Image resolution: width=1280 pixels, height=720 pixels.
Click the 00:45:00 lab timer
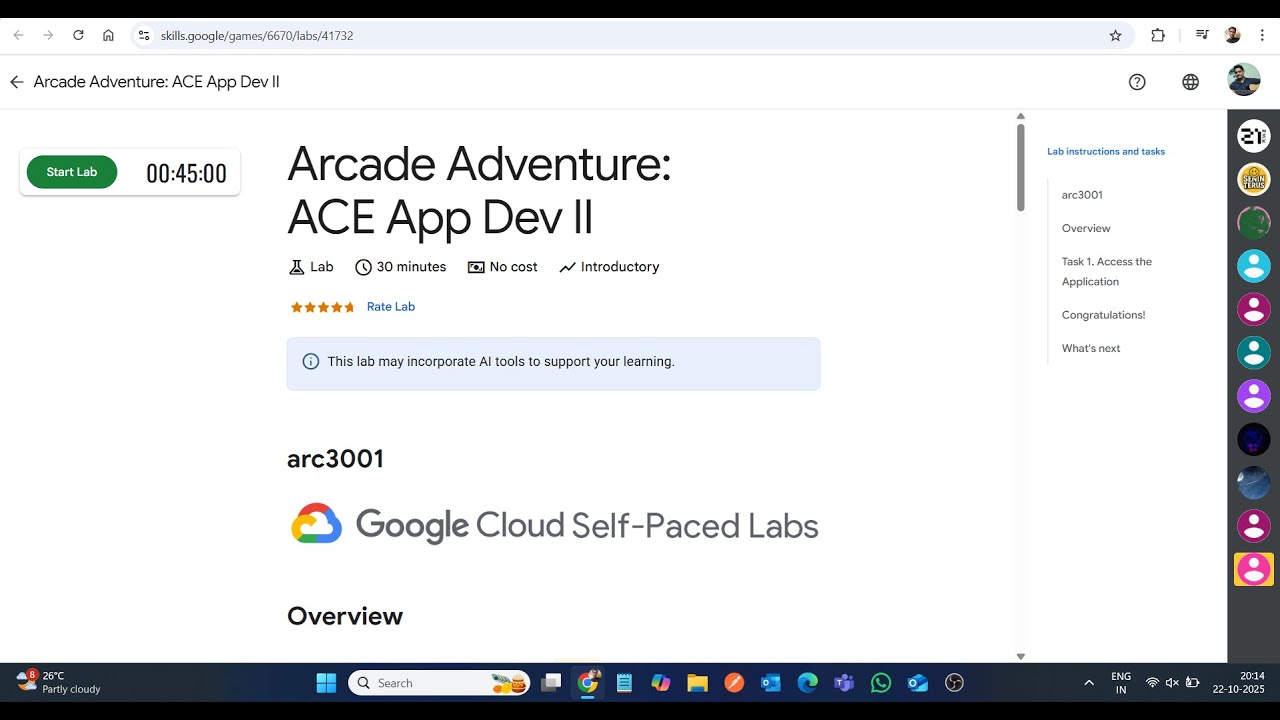(x=186, y=174)
